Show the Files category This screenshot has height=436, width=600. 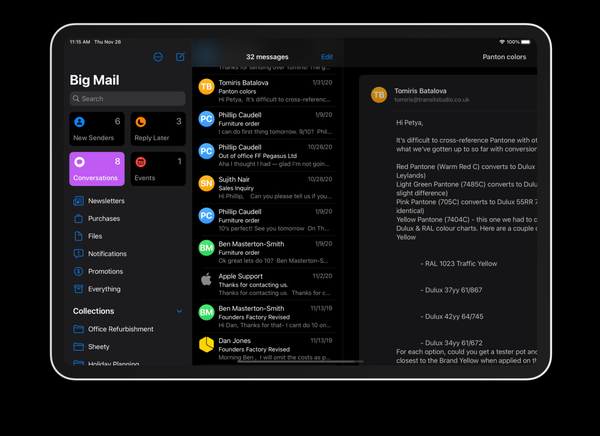coord(95,236)
